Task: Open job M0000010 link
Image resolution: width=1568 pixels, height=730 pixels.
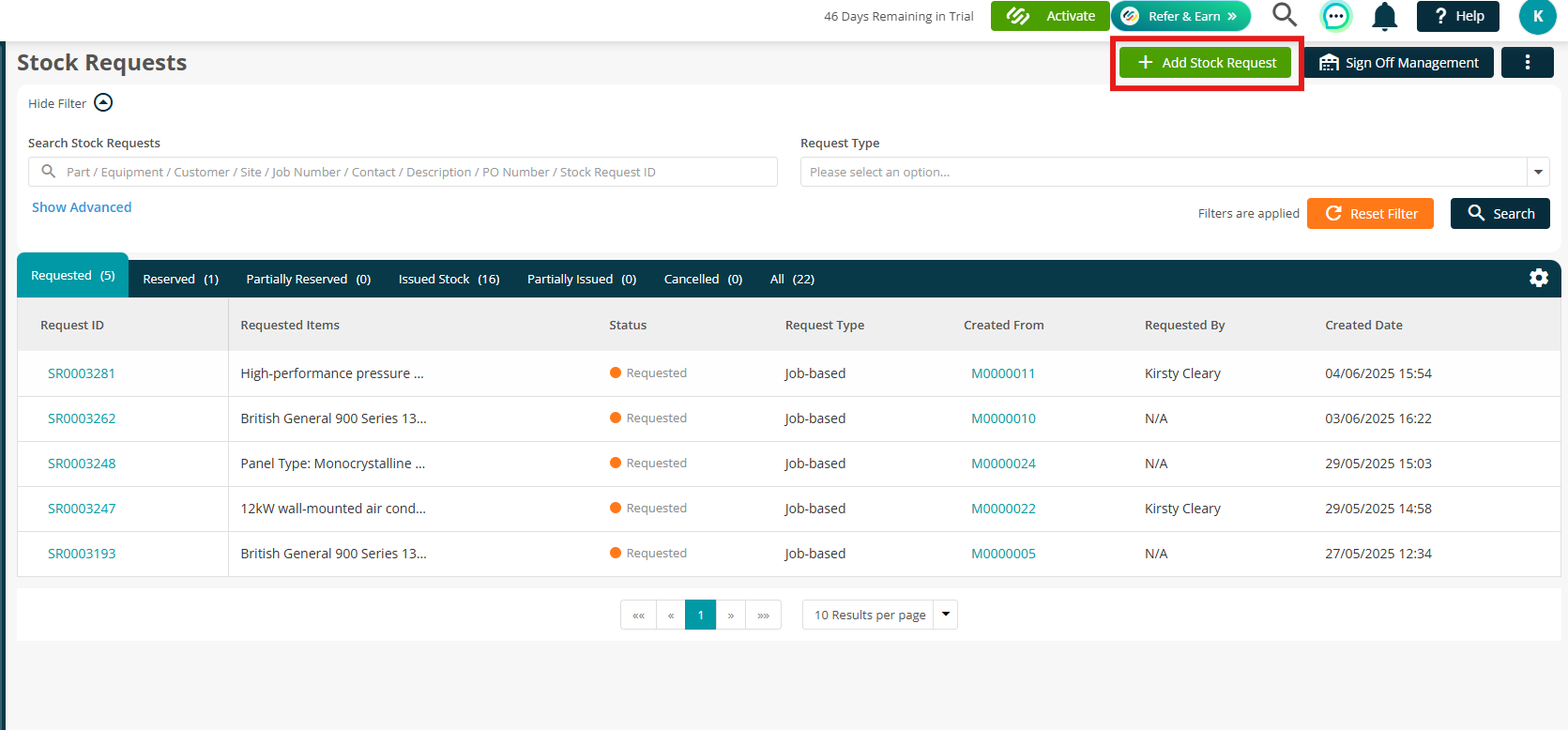Action: coord(1003,418)
